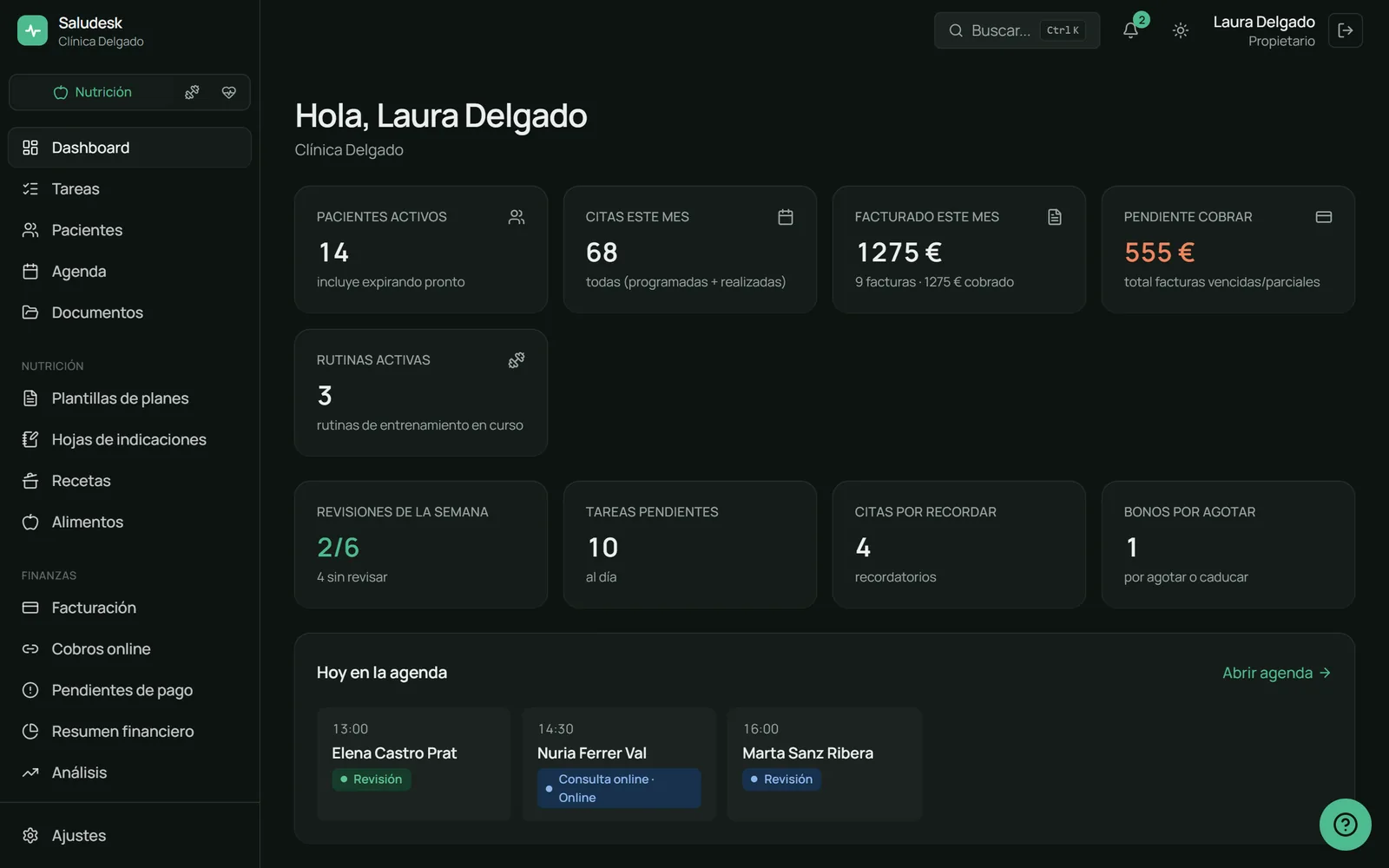Open Resumen financiero
Screen dimensions: 1389x868
click(129, 731)
